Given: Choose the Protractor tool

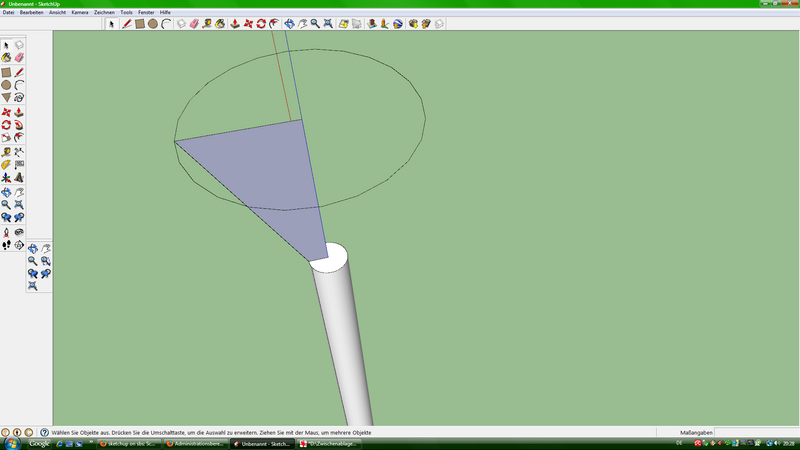Looking at the screenshot, I should pyautogui.click(x=6, y=164).
